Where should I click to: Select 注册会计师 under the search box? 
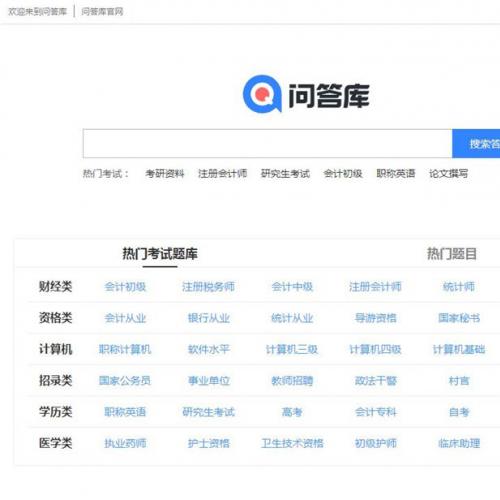click(x=222, y=174)
